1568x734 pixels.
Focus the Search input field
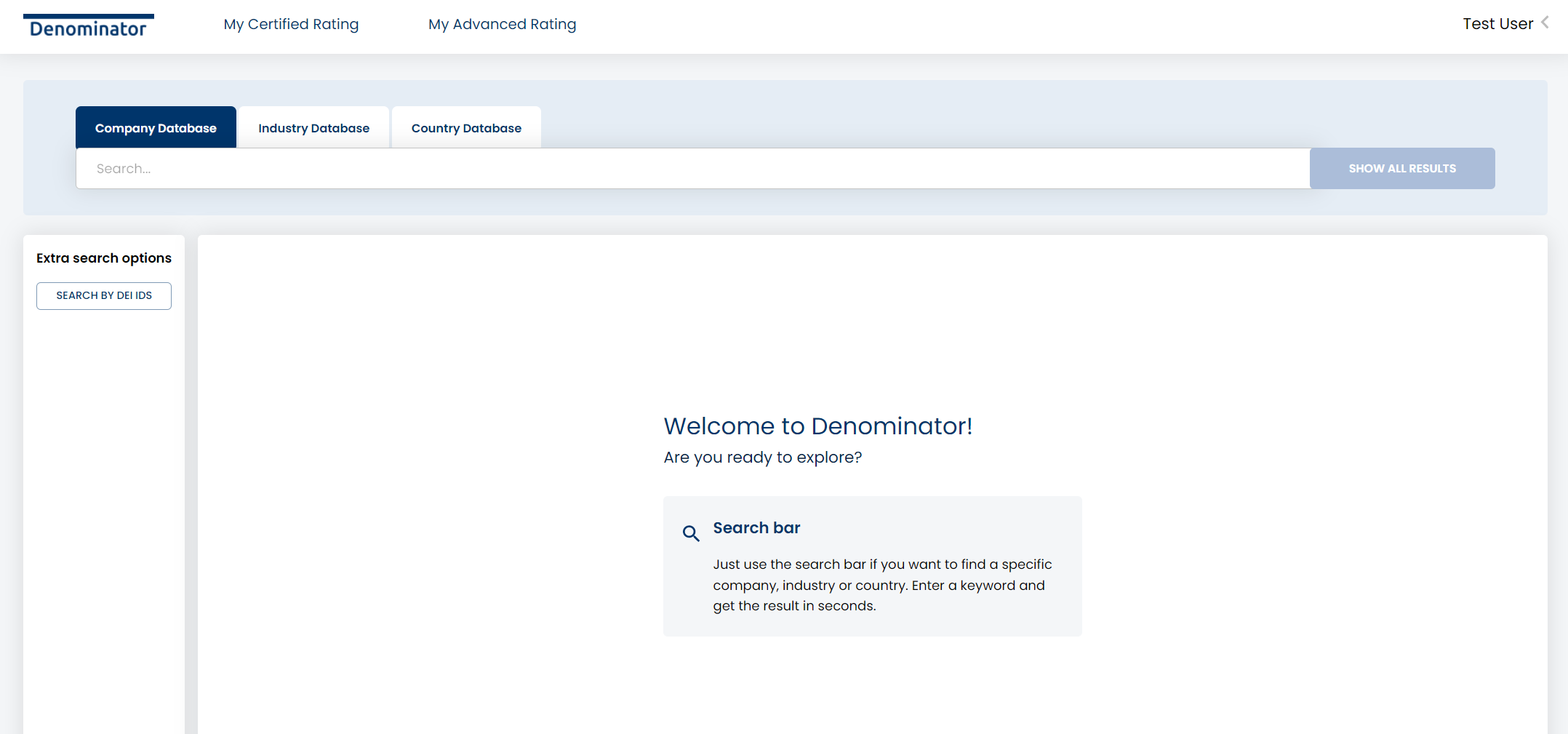(691, 169)
